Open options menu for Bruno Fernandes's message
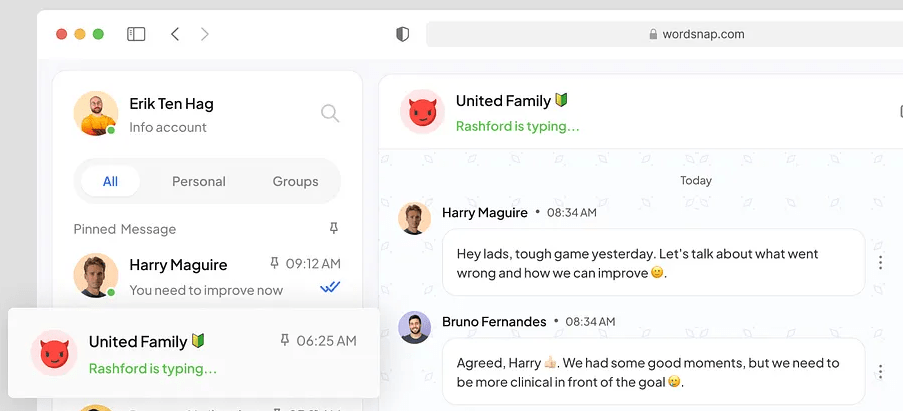The width and height of the screenshot is (903, 411). pyautogui.click(x=880, y=372)
